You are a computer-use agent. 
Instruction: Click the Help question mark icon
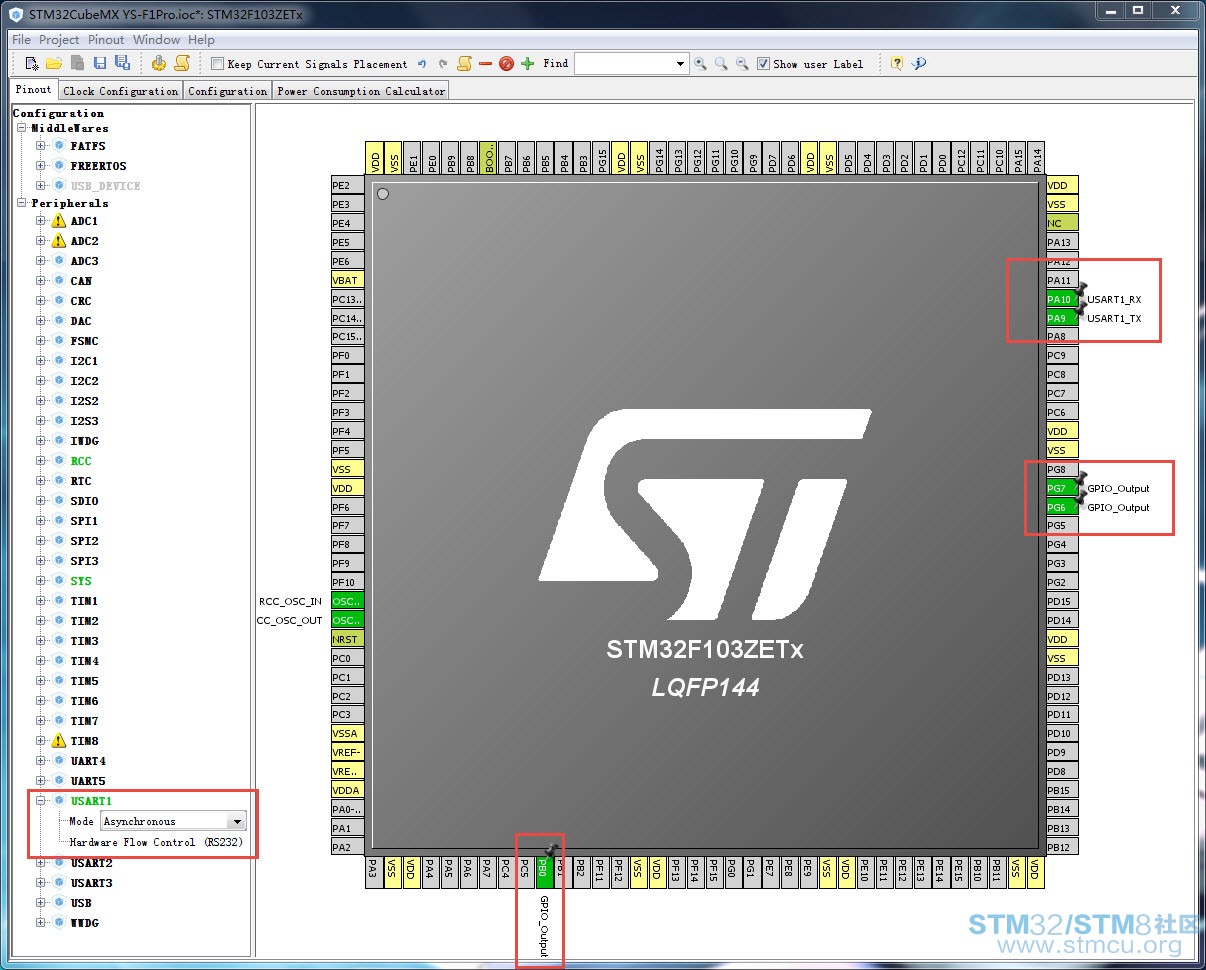[x=897, y=64]
